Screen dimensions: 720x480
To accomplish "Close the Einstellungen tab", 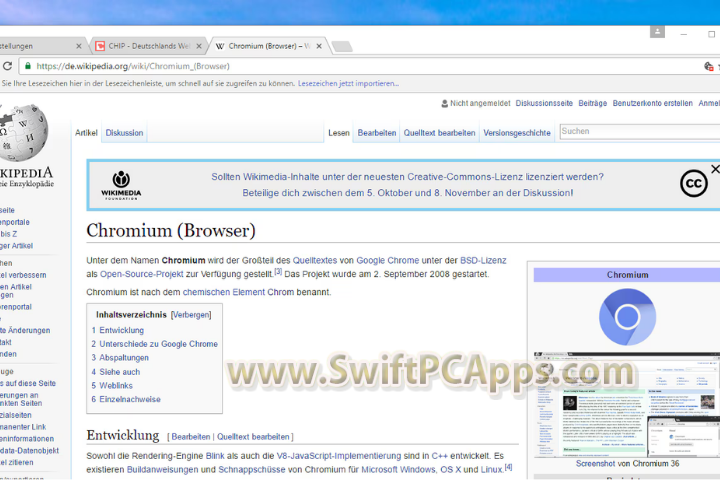I will pyautogui.click(x=79, y=46).
